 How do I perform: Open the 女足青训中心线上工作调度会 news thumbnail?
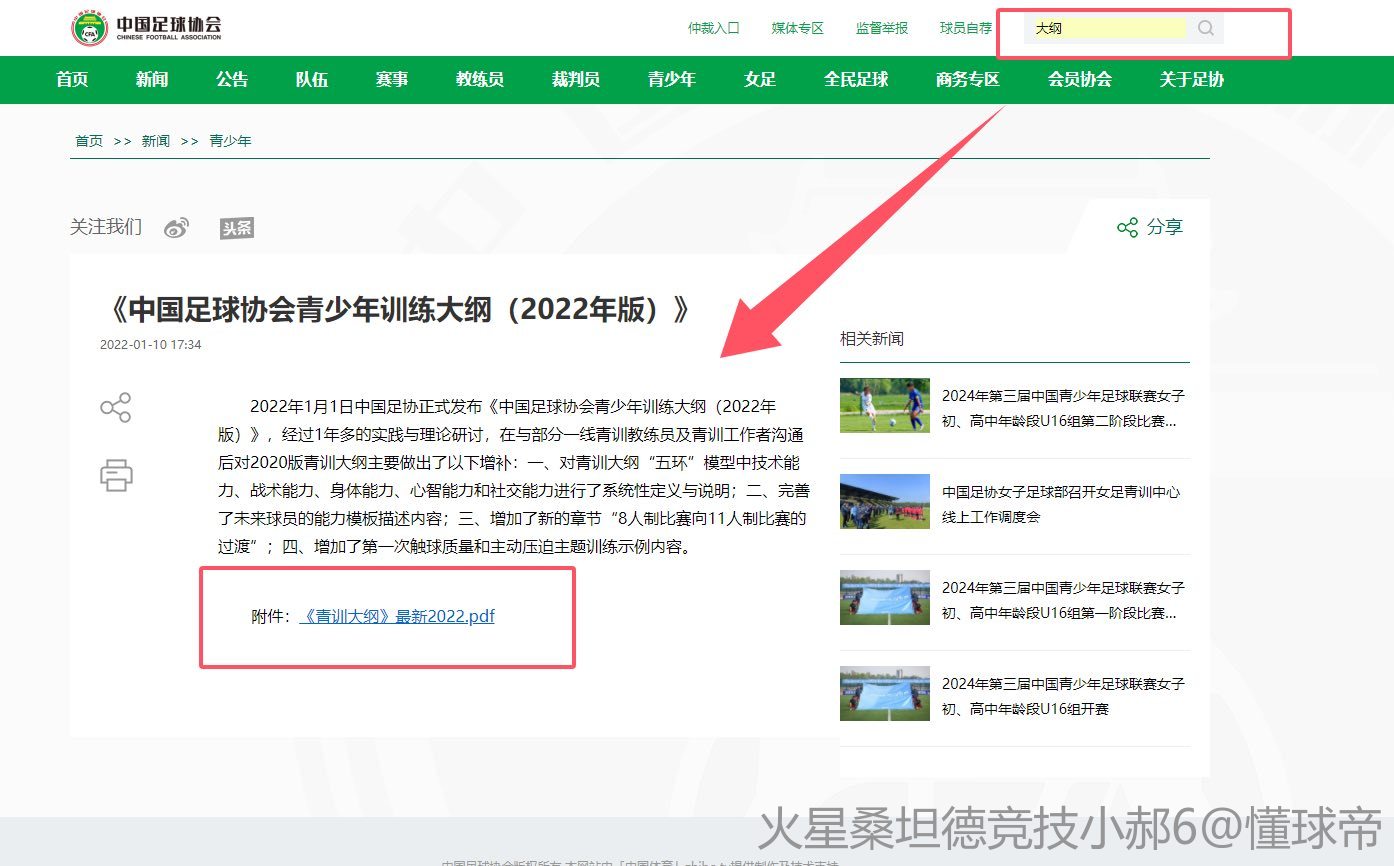tap(885, 501)
